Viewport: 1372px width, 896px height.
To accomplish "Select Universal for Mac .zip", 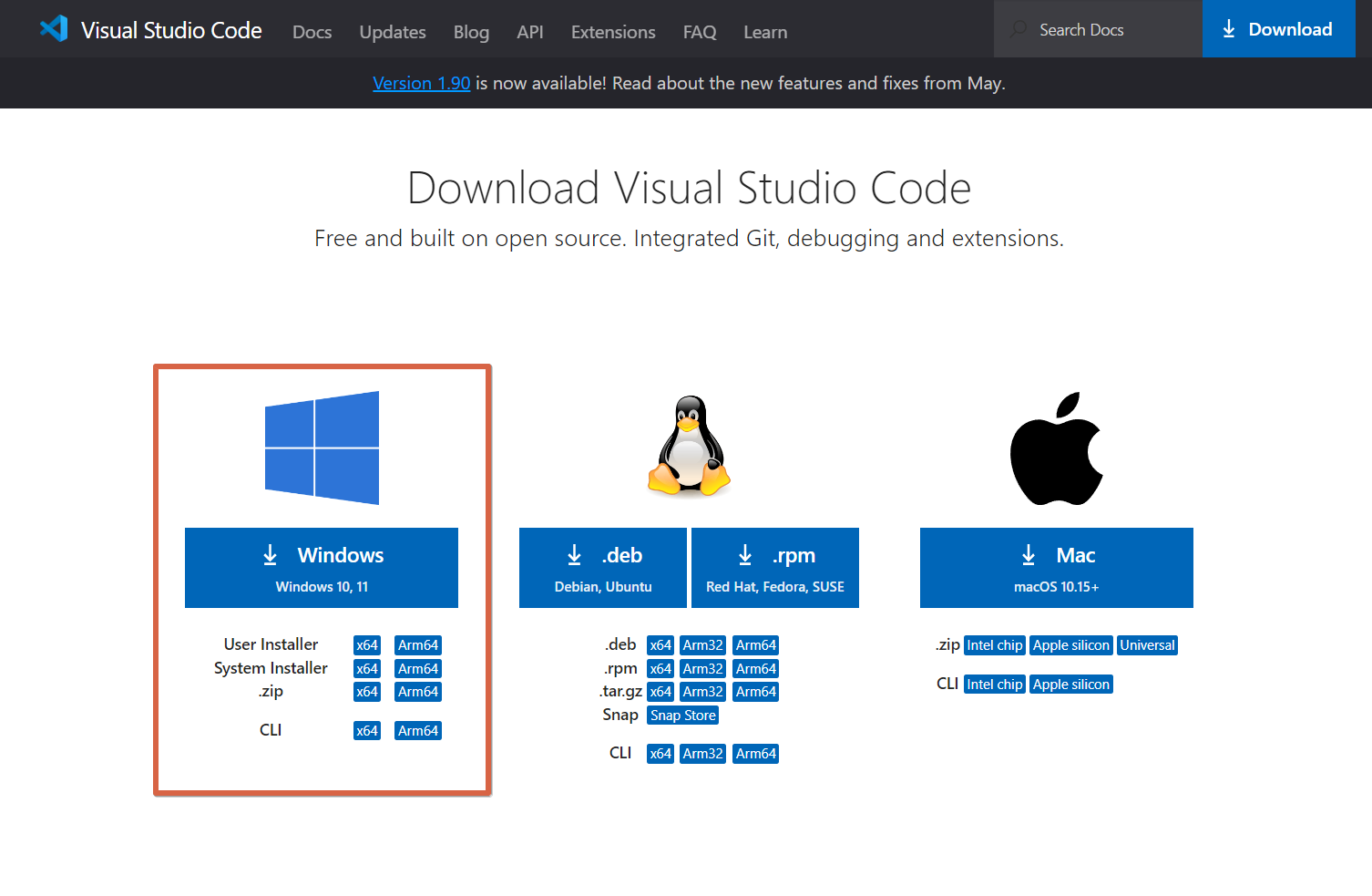I will 1148,645.
